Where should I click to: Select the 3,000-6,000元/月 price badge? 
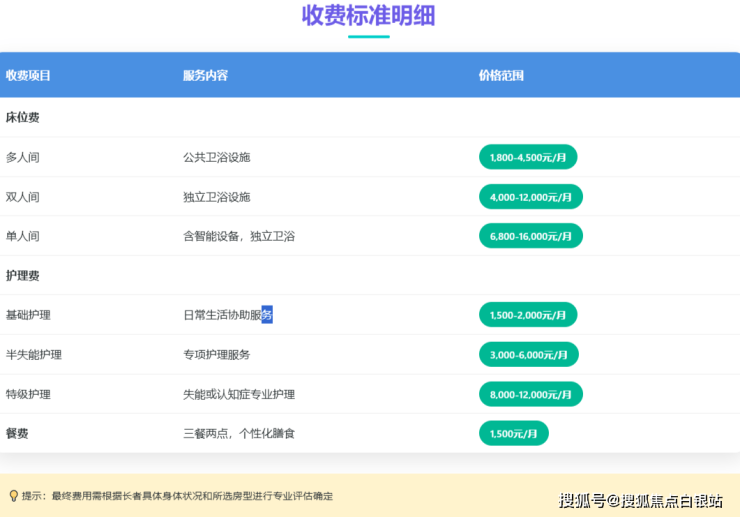click(529, 354)
